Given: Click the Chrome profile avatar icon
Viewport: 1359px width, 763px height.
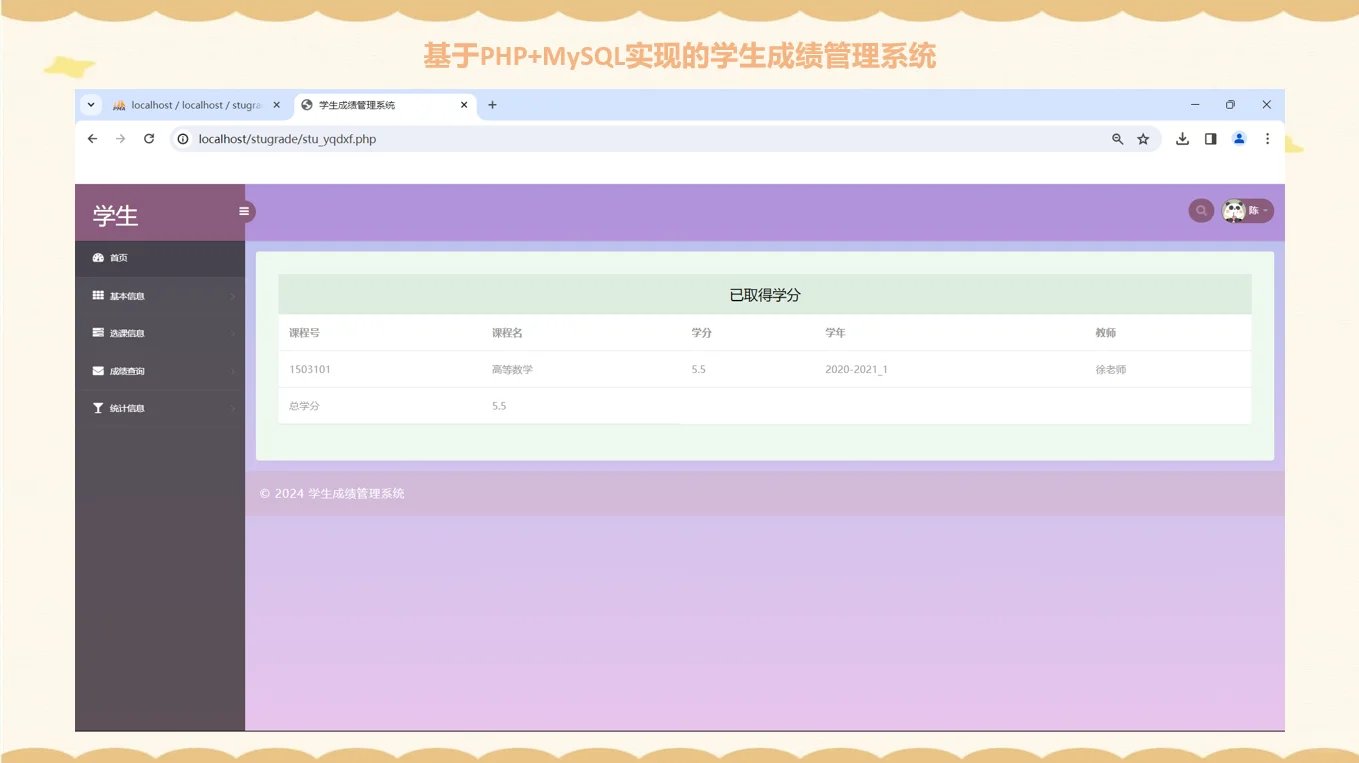Looking at the screenshot, I should (x=1239, y=138).
